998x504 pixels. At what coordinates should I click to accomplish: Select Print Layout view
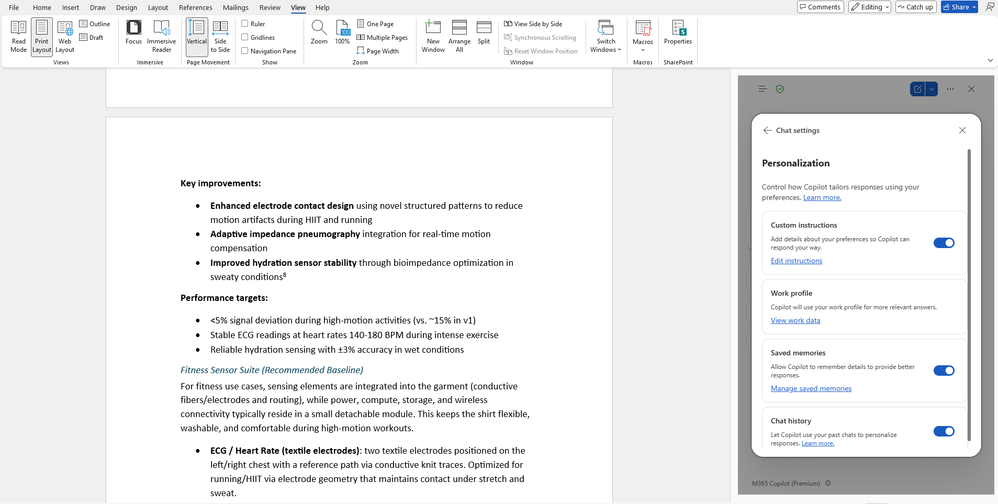tap(41, 36)
